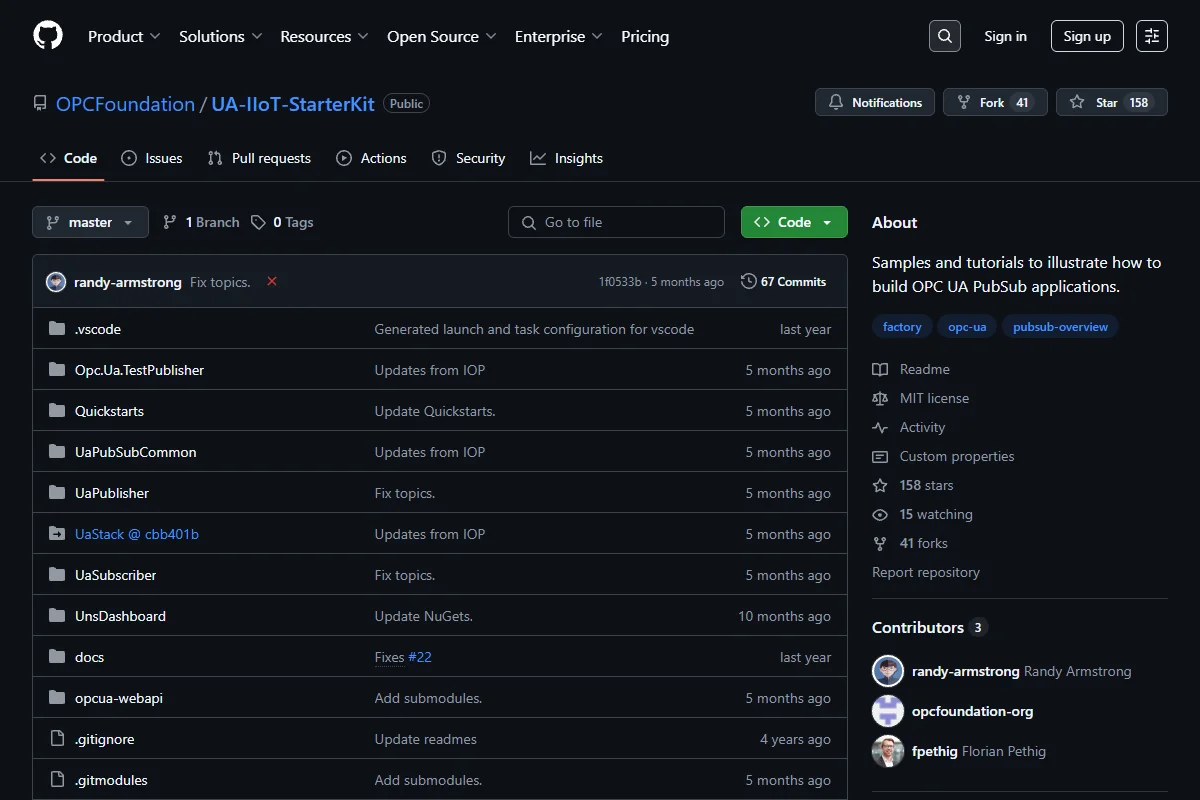Viewport: 1200px width, 800px height.
Task: Switch to the Insights tab
Action: (x=567, y=158)
